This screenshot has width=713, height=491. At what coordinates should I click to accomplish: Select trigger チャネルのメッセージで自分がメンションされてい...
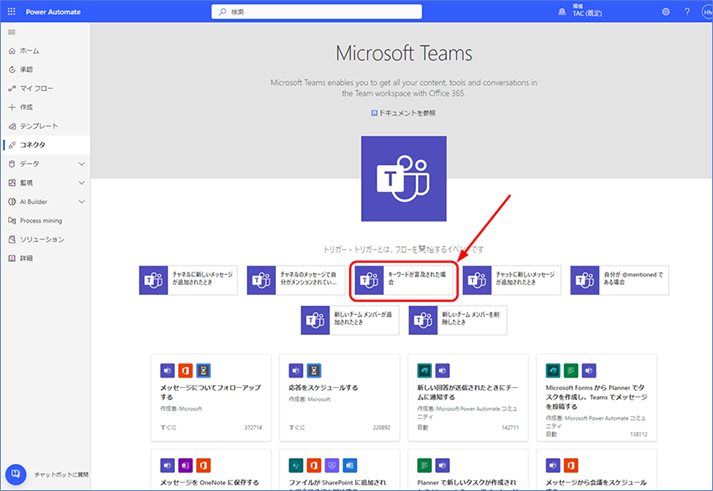click(296, 280)
